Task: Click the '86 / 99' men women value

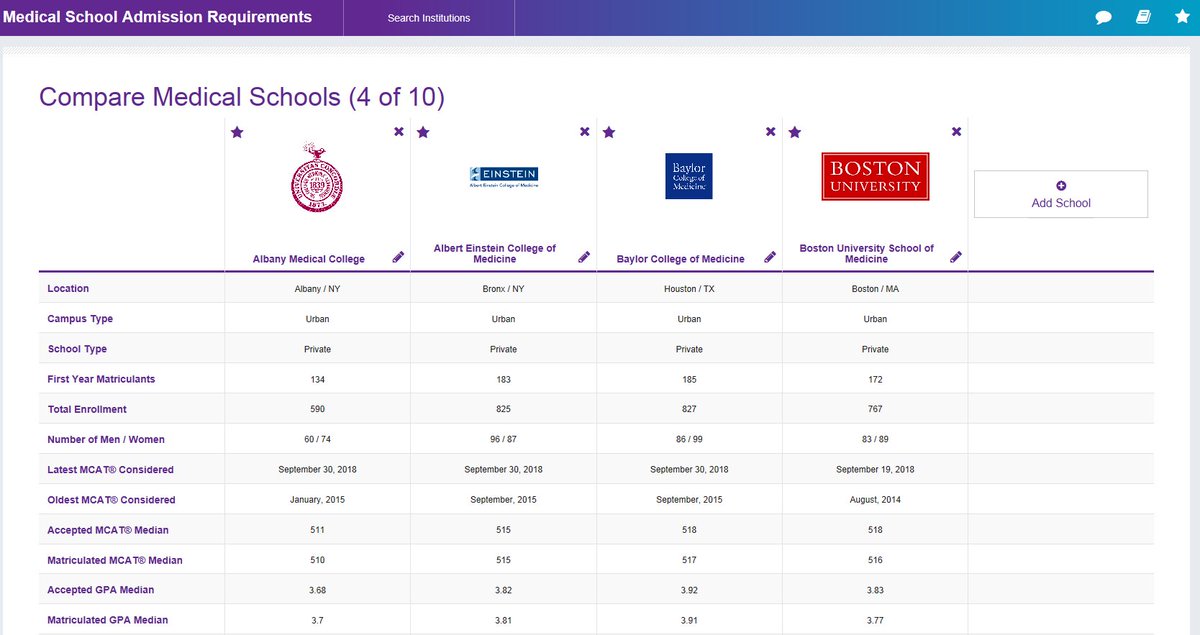Action: (x=689, y=439)
